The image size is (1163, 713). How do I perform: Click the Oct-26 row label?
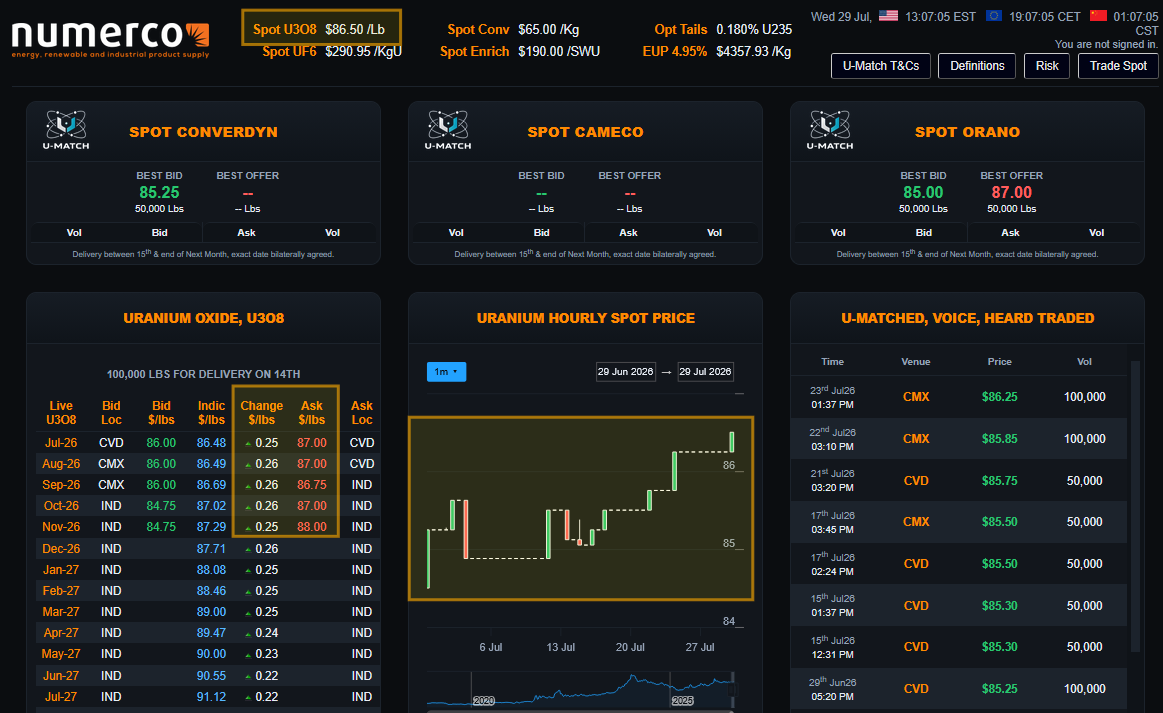(x=61, y=505)
